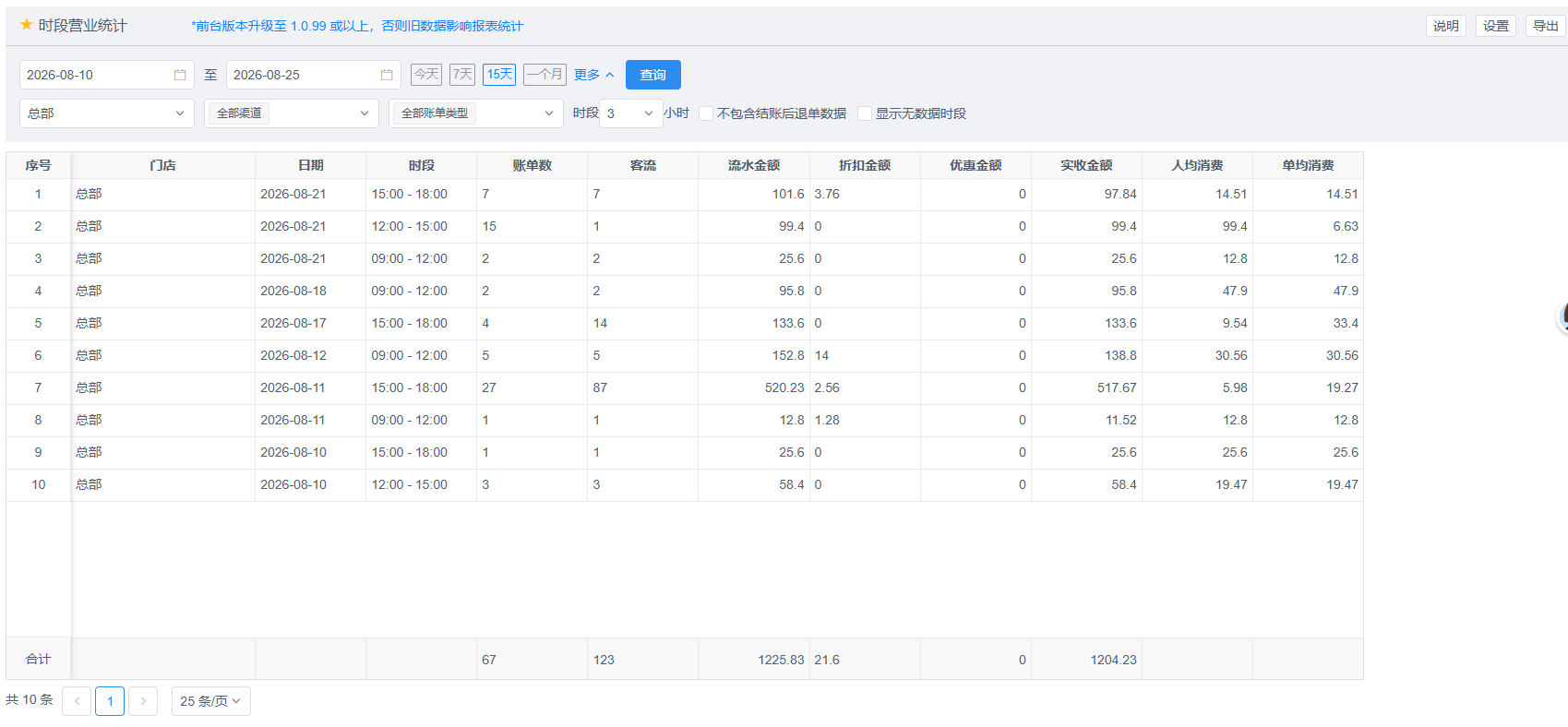Click the 实收金额 value 97.84
Screen dimensions: 1568x727
pos(1120,194)
